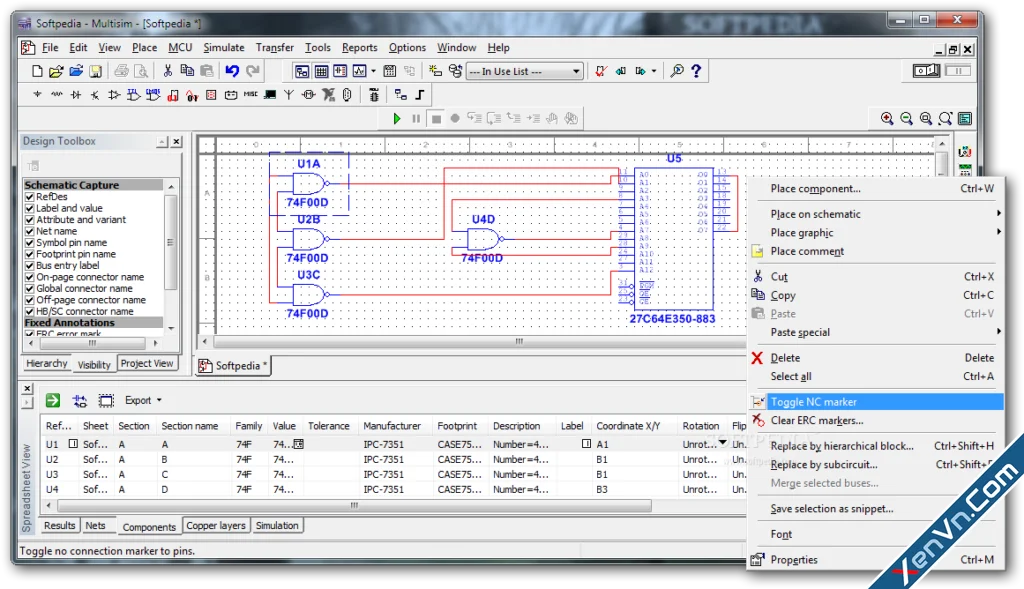
Task: Close the Design Toolbox panel
Action: (176, 142)
